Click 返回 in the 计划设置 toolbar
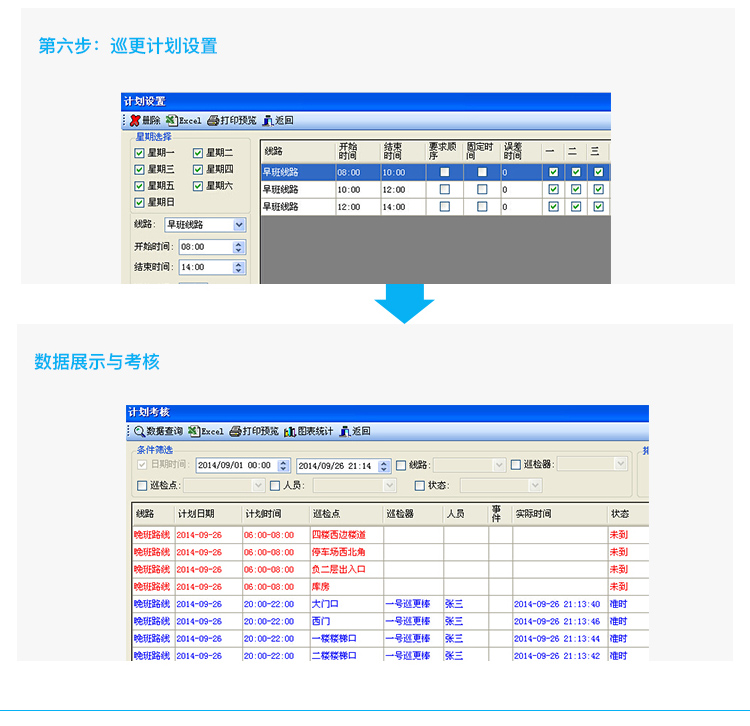Screen dimensions: 750x726 coord(278,120)
